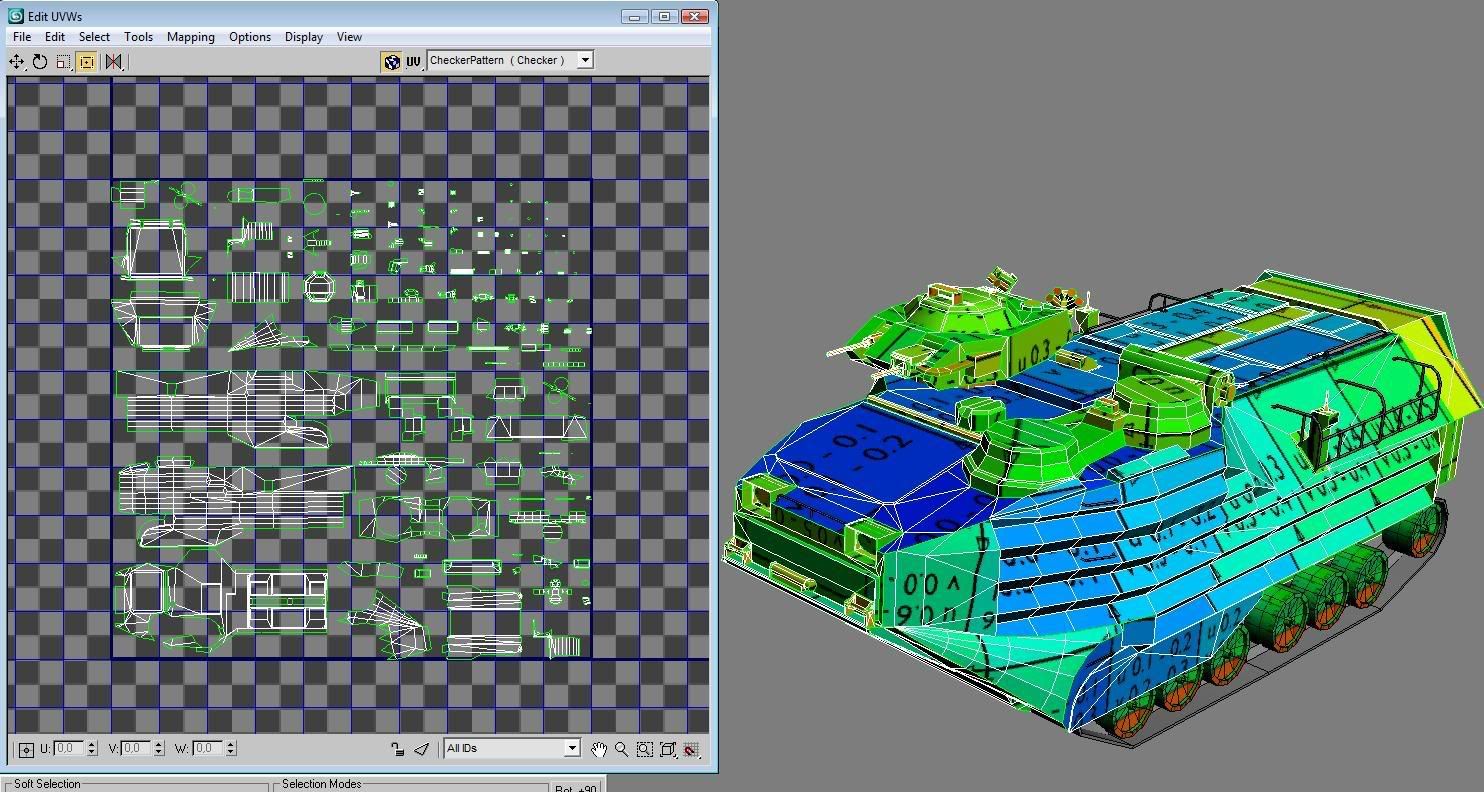Click the Rot. +90 button
The image size is (1484, 792).
pyautogui.click(x=576, y=787)
